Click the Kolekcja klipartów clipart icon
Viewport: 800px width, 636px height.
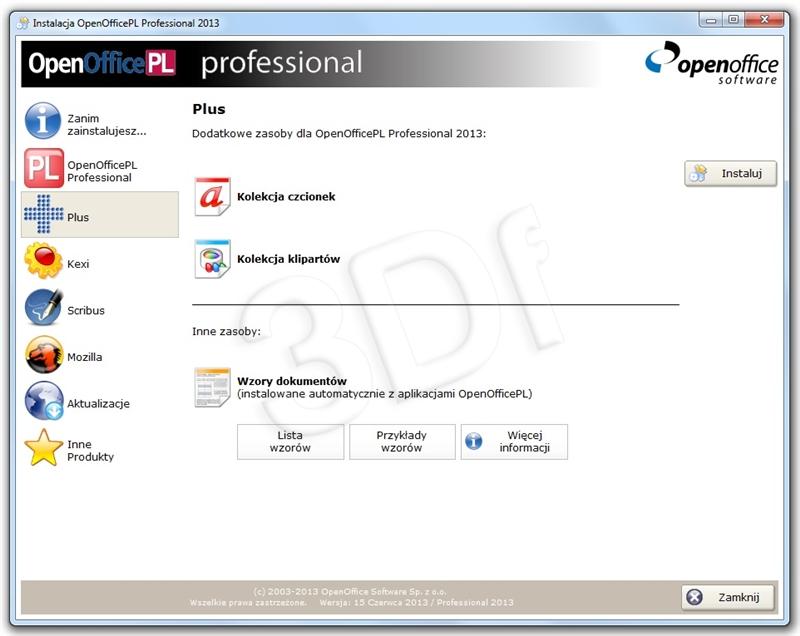click(212, 259)
